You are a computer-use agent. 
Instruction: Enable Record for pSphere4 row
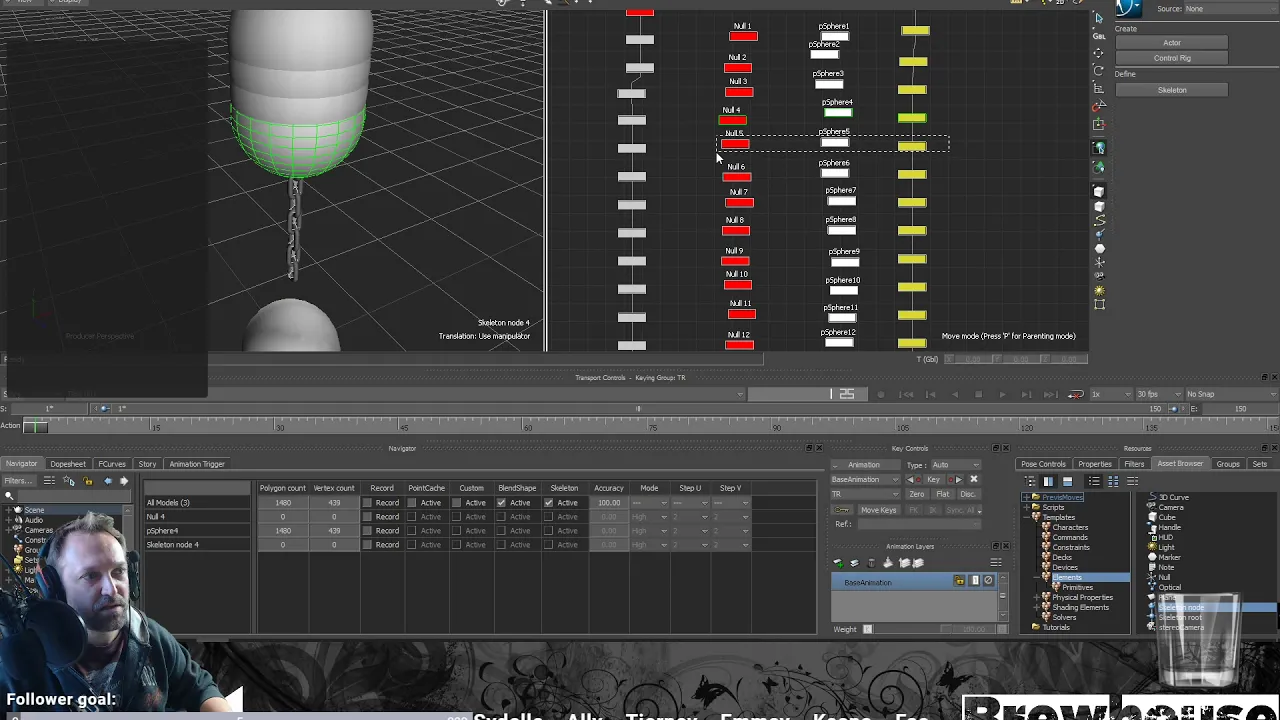tap(368, 530)
